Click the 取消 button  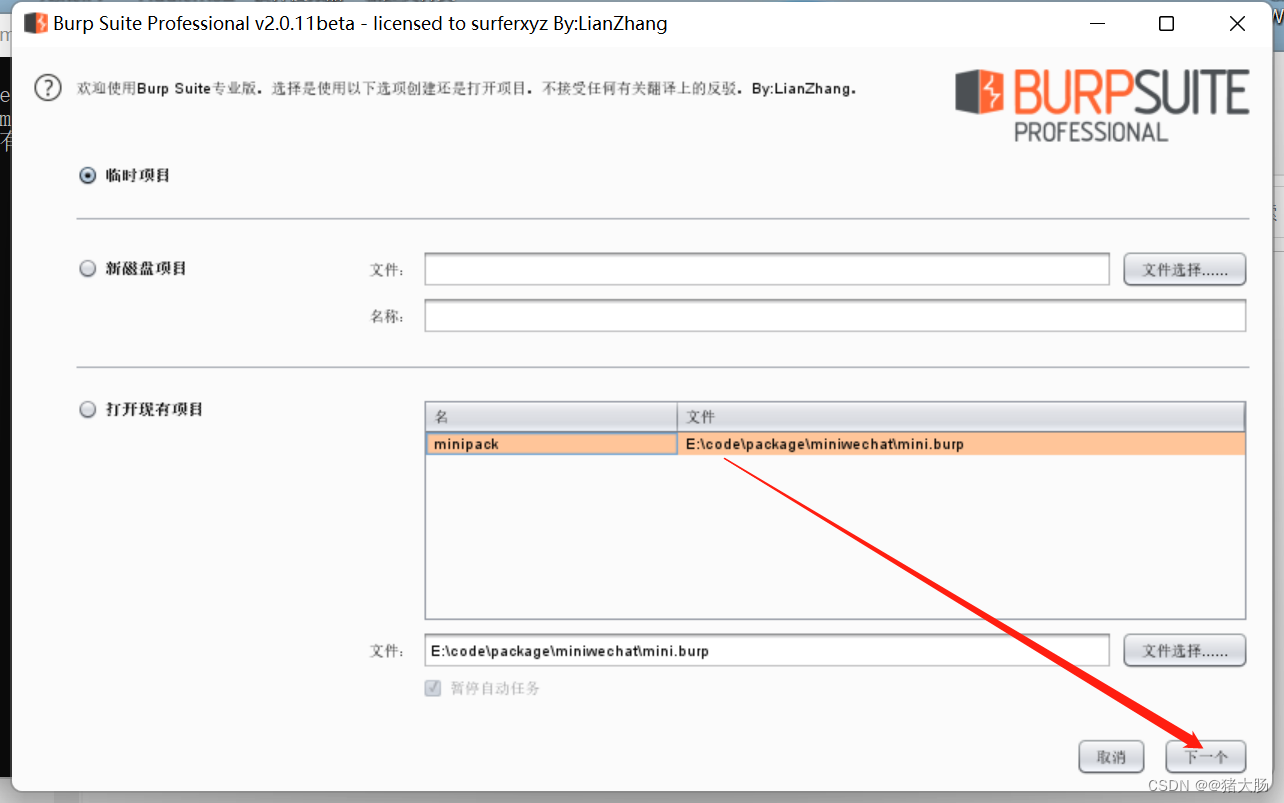point(1111,757)
